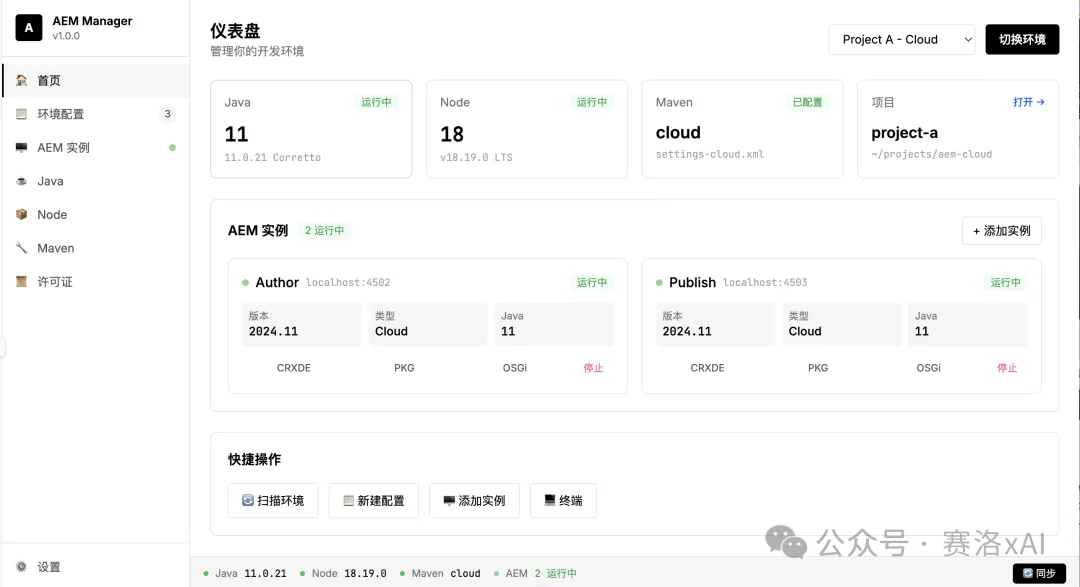
Task: Launch the 终端 quick action
Action: pyautogui.click(x=563, y=500)
